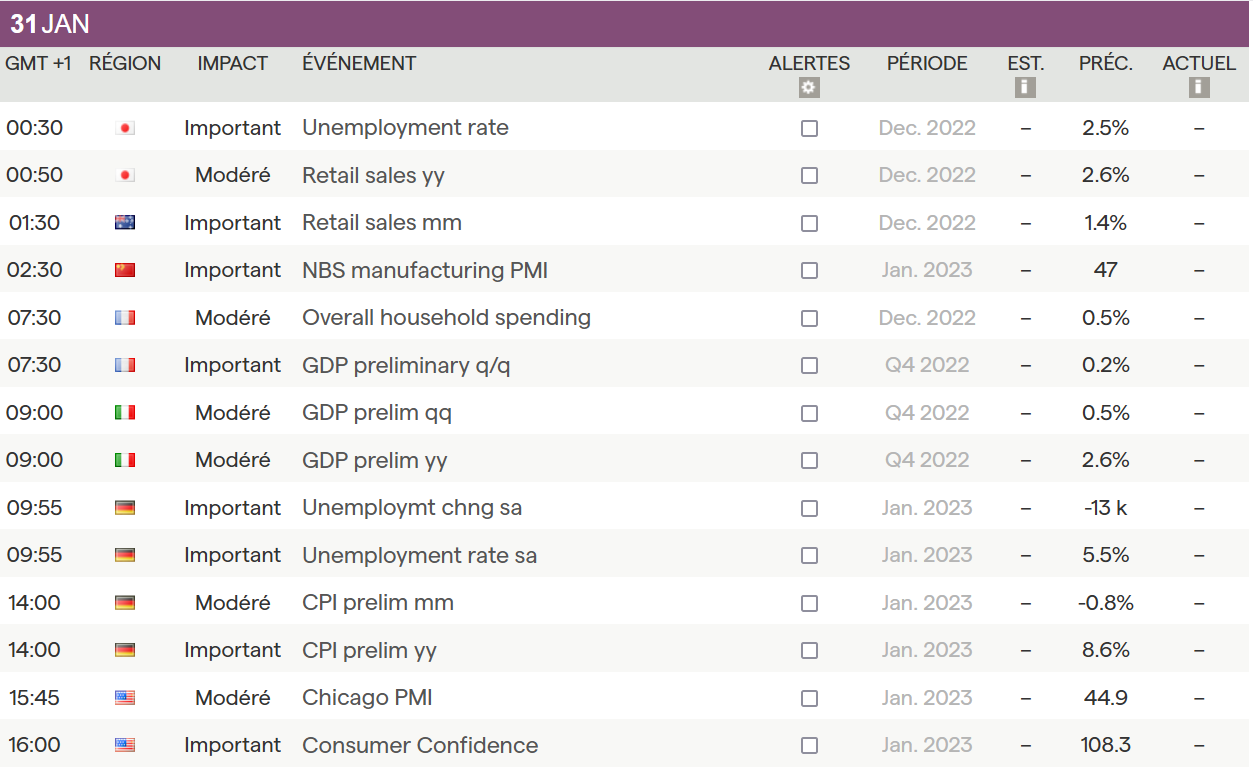
Task: Open the Overall household spending event
Action: point(446,318)
